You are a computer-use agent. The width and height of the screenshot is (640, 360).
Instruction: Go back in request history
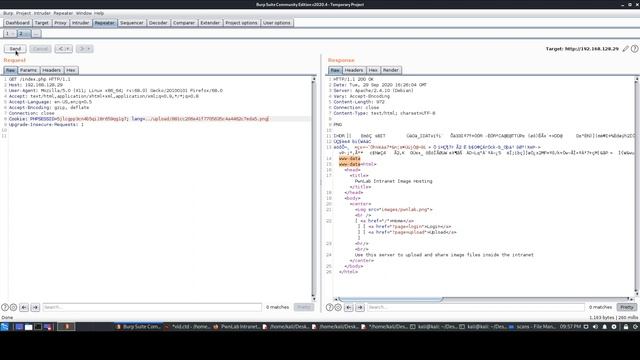coord(64,49)
